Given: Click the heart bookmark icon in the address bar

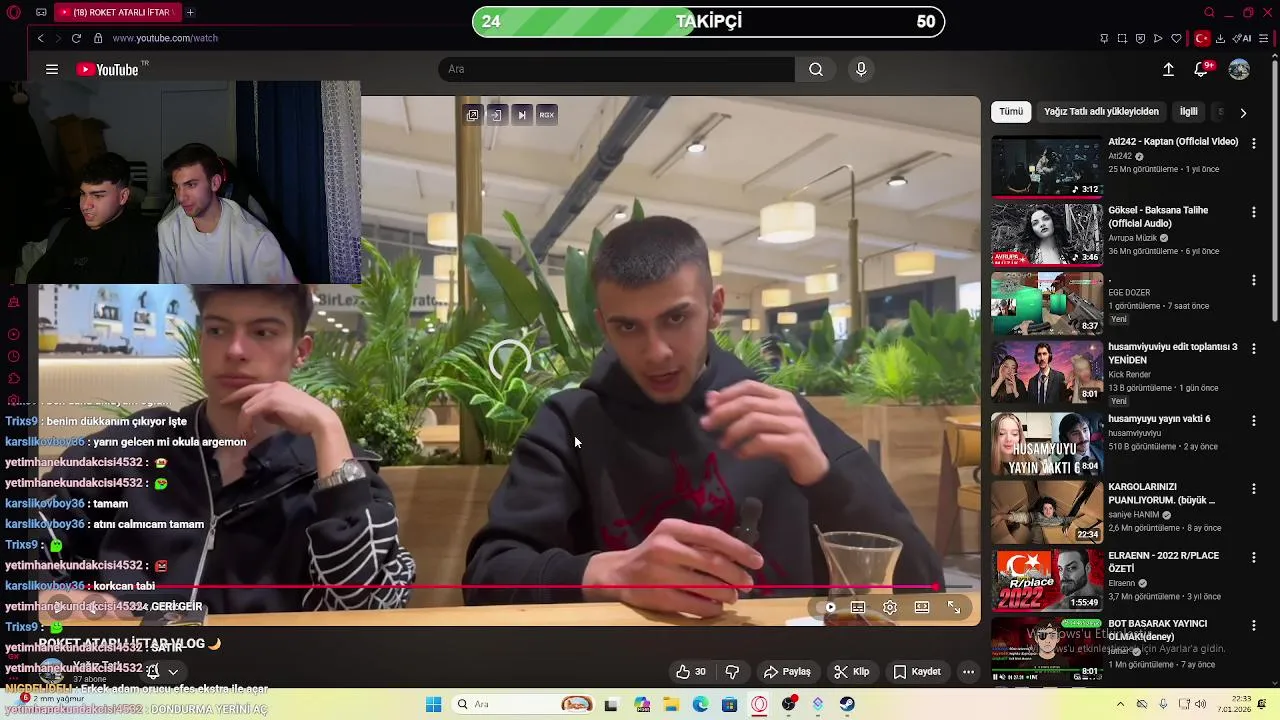Looking at the screenshot, I should (1176, 38).
